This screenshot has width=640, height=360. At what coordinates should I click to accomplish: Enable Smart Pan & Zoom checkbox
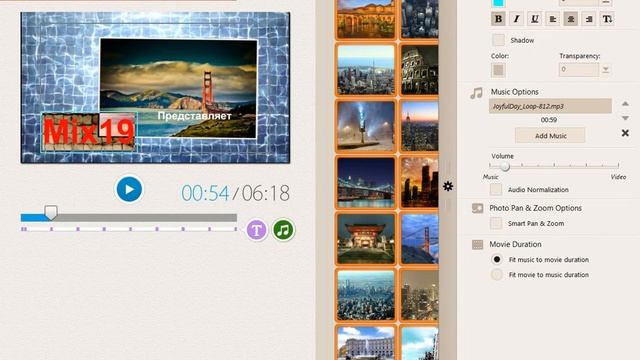tap(496, 223)
